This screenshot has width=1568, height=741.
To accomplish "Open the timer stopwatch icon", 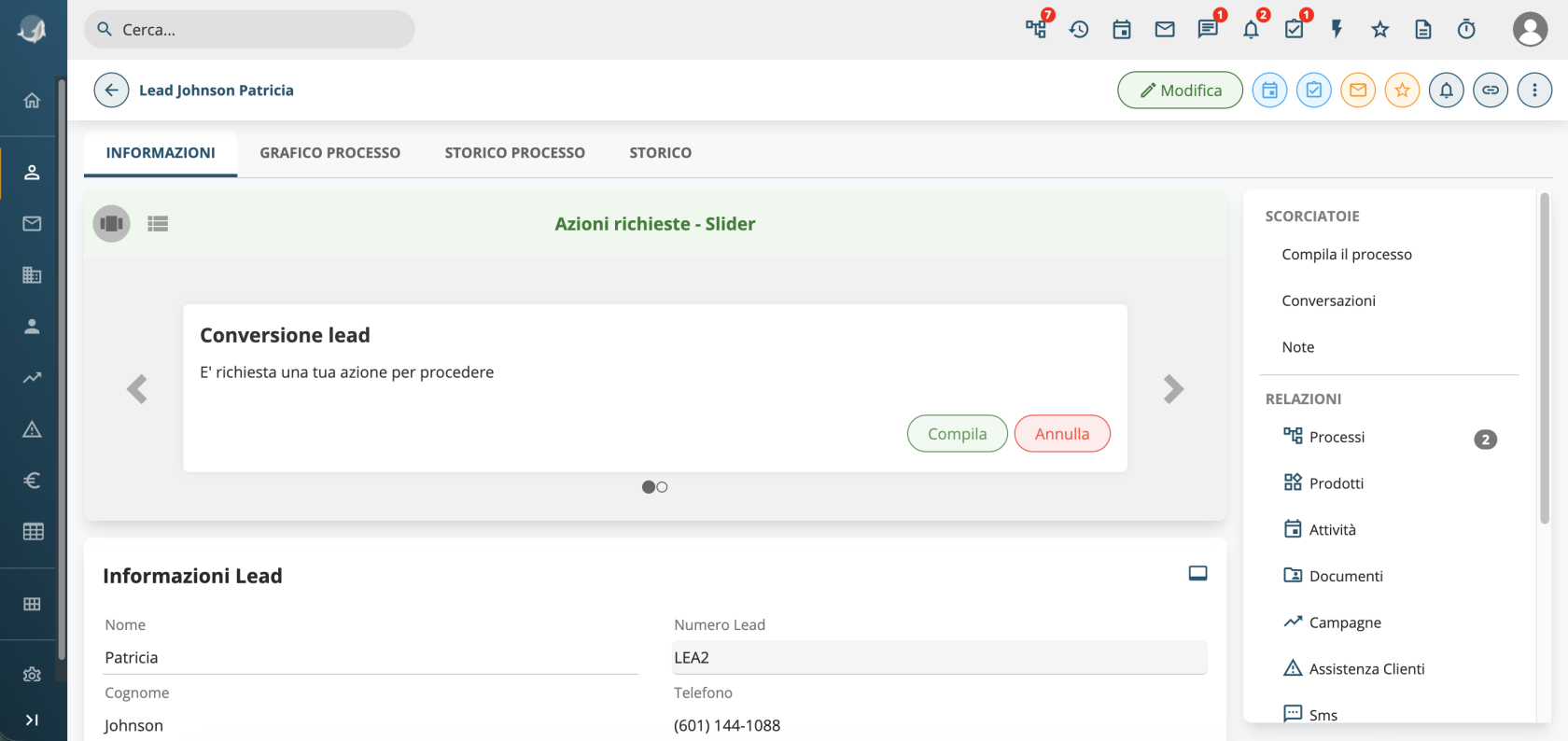I will pyautogui.click(x=1466, y=29).
